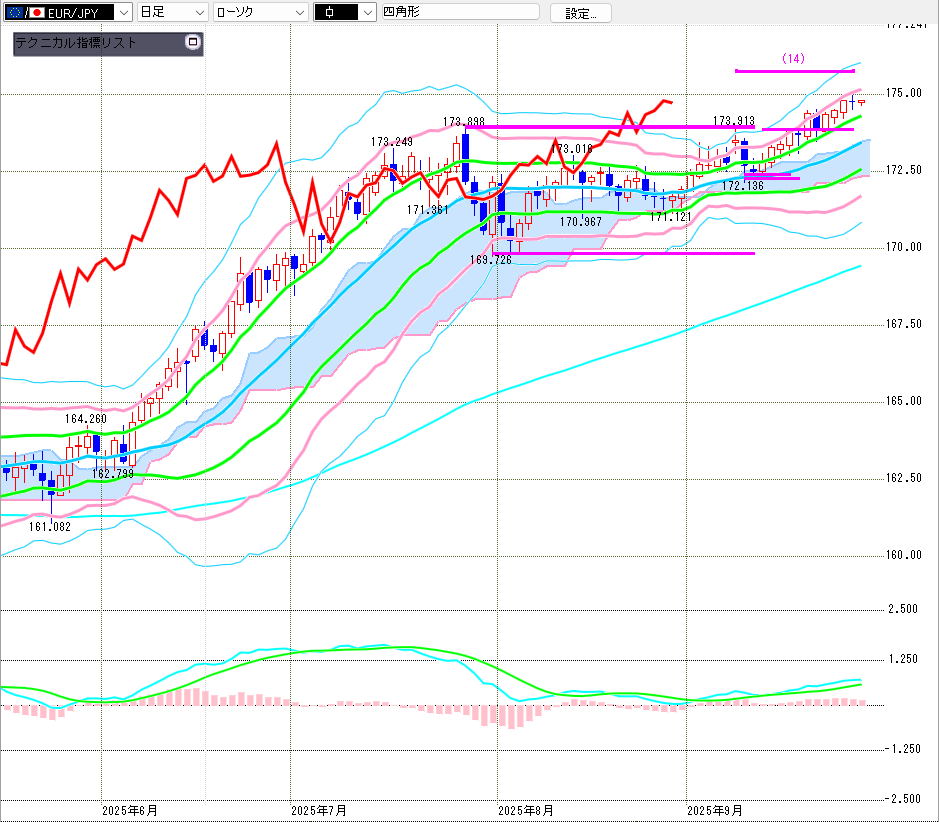
Task: Expand the drawing tool dropdown arrow
Action: coord(367,13)
